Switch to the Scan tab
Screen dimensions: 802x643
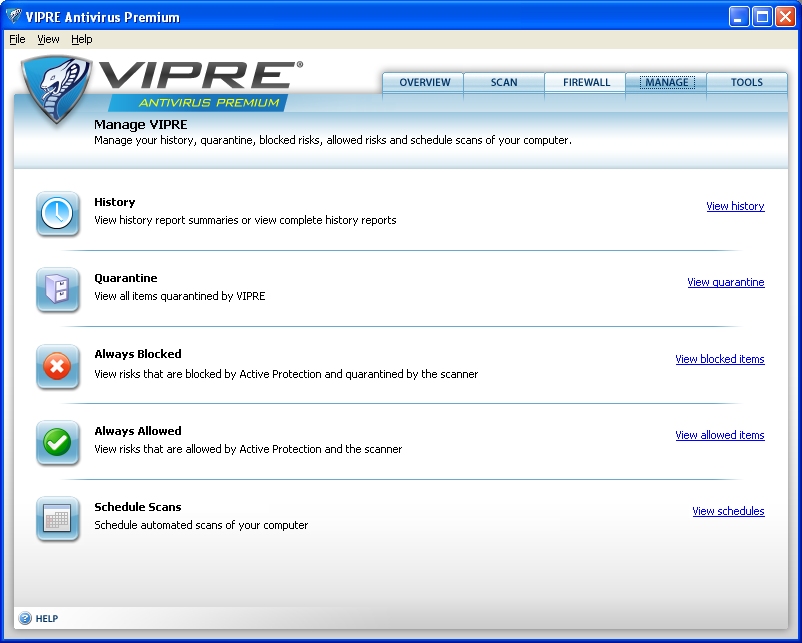pos(504,83)
